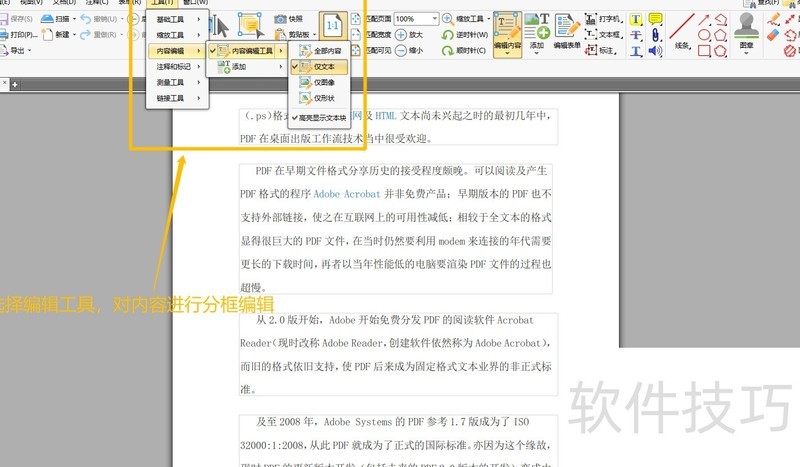Follow the Adobe Acrobat link in document
The height and width of the screenshot is (467, 800).
(347, 194)
